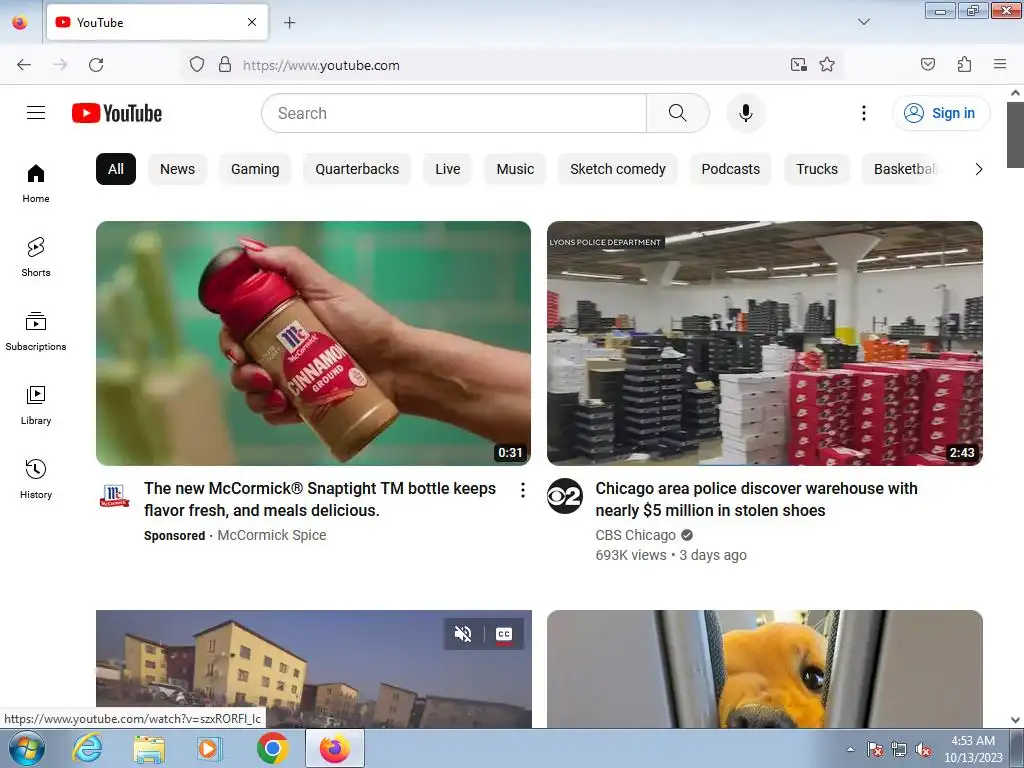Click the magnifying glass search button
The image size is (1024, 768).
678,113
